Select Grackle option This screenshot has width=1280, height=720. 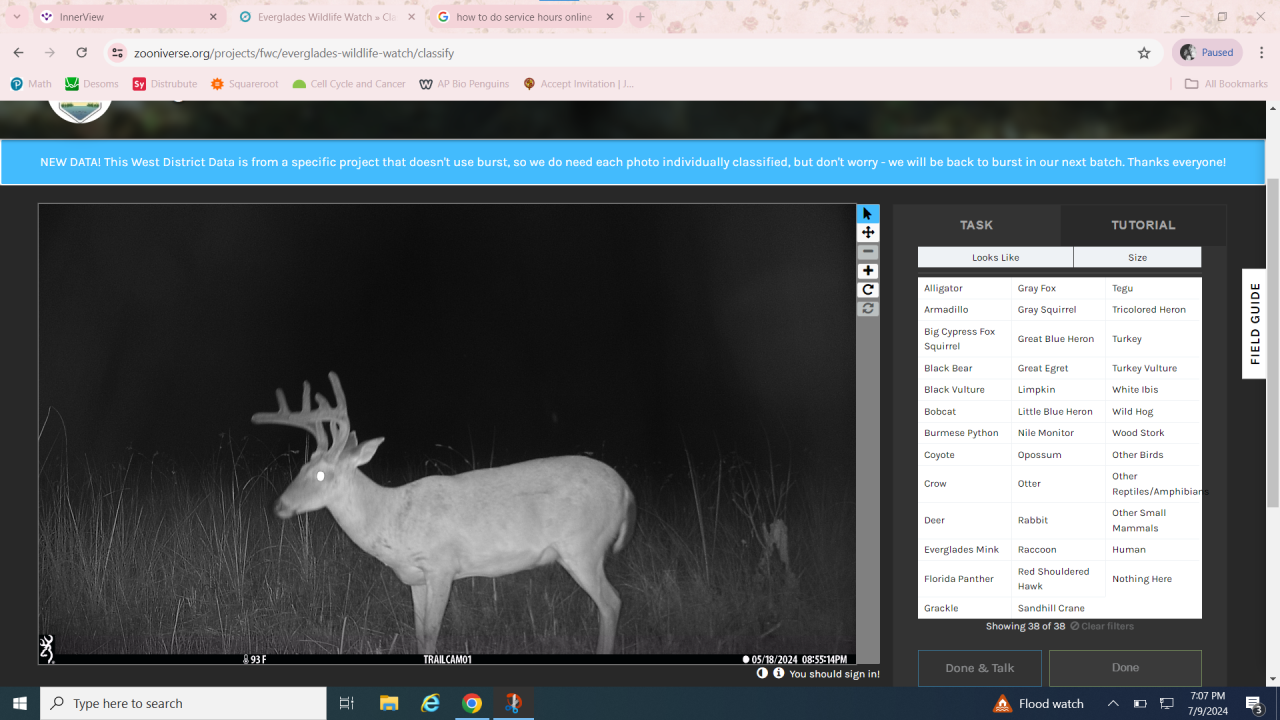pyautogui.click(x=964, y=608)
